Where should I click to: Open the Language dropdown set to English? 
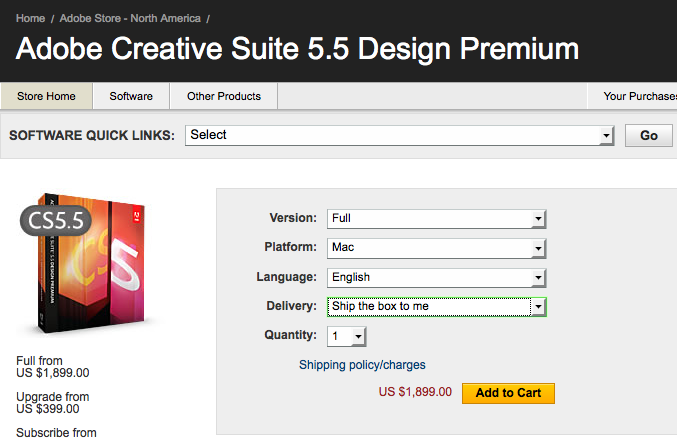(x=436, y=277)
